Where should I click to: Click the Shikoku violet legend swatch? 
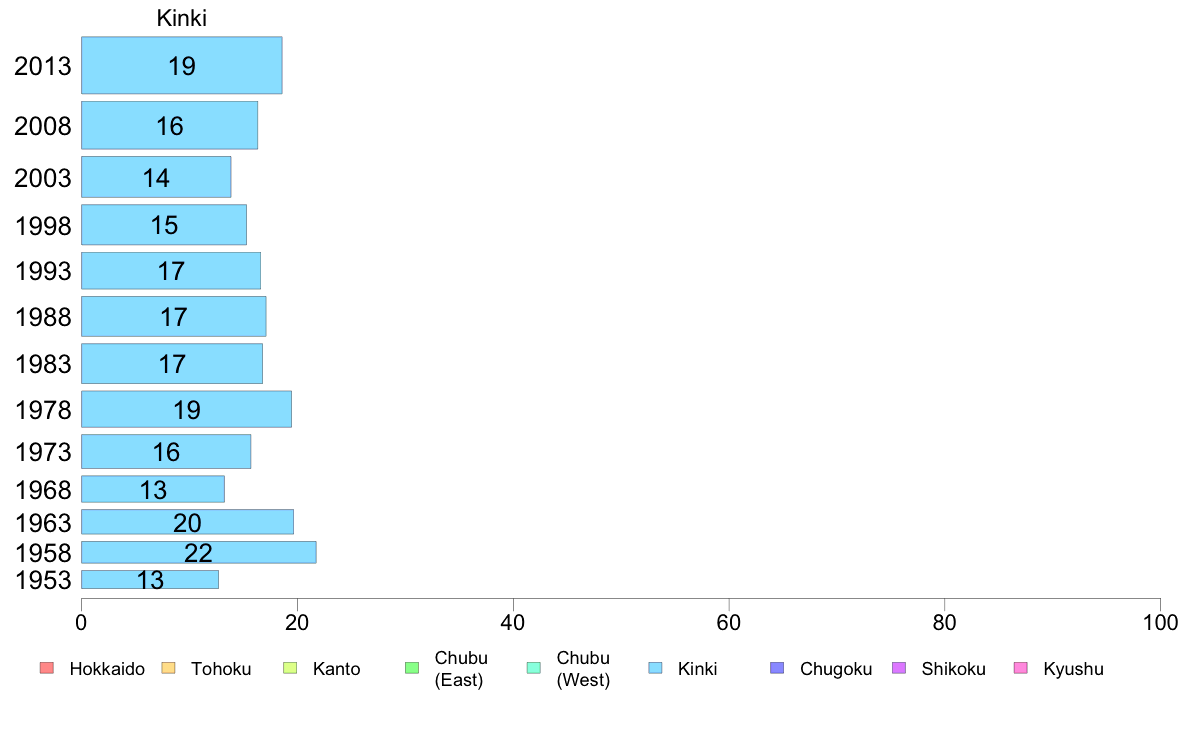[x=899, y=668]
